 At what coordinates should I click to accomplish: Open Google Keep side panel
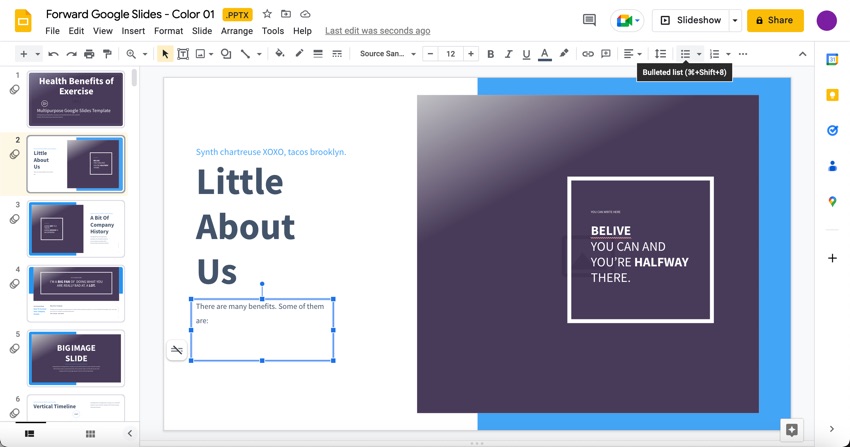[832, 95]
